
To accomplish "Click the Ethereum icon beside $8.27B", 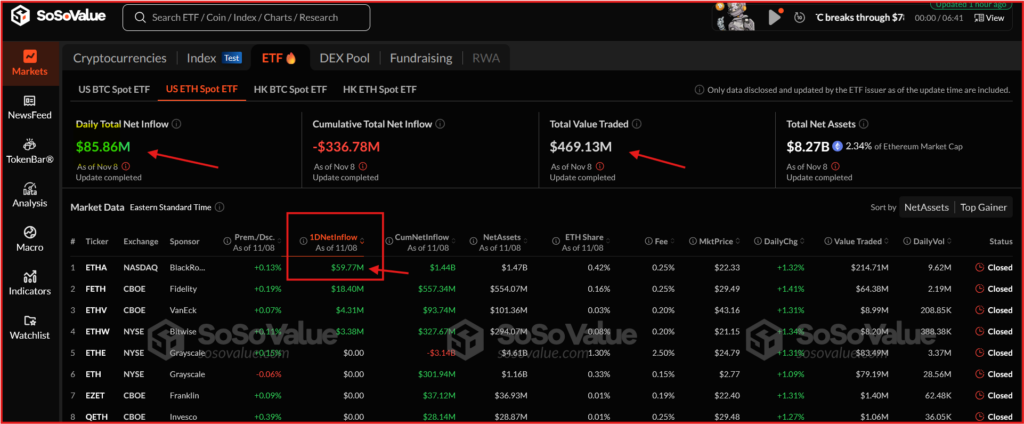I will pyautogui.click(x=837, y=147).
